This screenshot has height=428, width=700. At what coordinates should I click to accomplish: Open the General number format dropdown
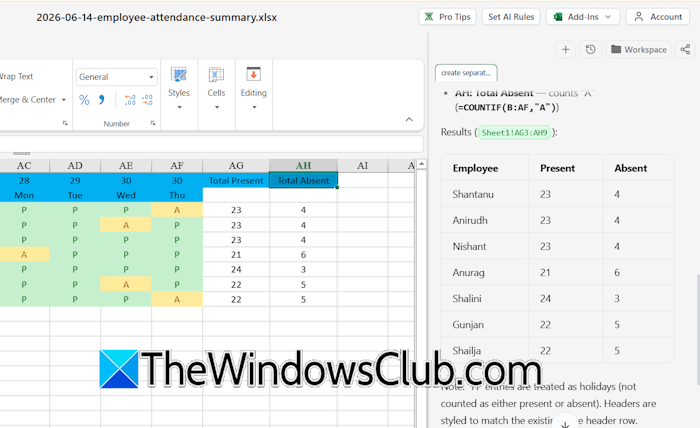point(116,77)
